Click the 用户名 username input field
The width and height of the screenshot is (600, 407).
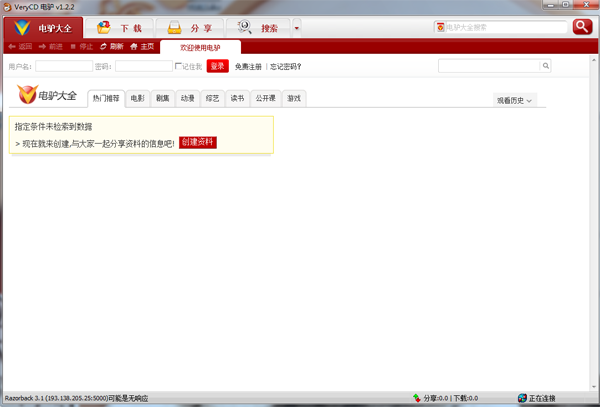(63, 67)
